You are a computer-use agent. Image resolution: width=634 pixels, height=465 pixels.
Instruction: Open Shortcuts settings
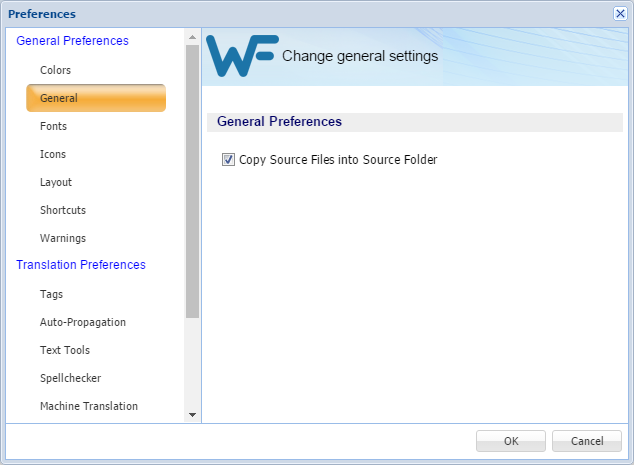(63, 210)
